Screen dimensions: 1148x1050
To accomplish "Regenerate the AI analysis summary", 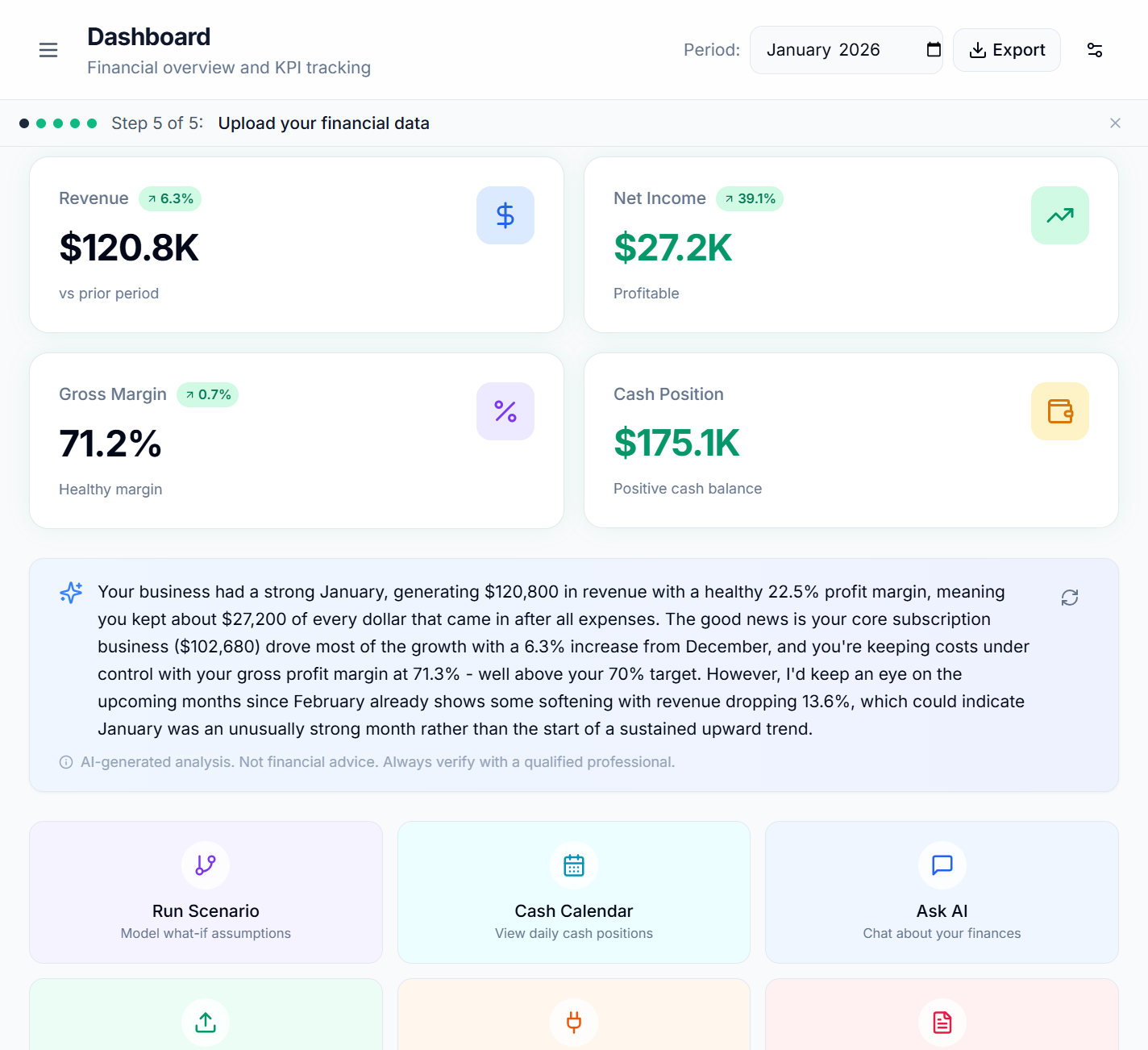I will coord(1070,598).
